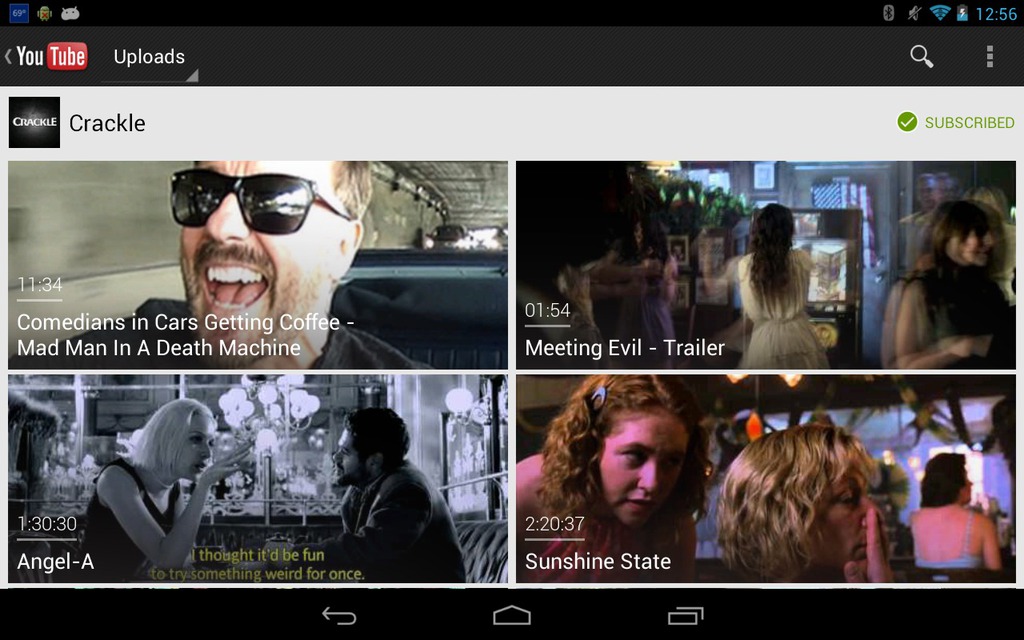The image size is (1024, 640).
Task: Tap the 01:54 duration label
Action: (547, 310)
